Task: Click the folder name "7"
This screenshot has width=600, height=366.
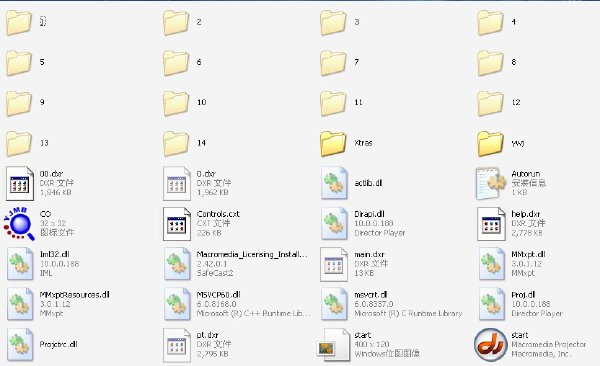Action: [357, 62]
